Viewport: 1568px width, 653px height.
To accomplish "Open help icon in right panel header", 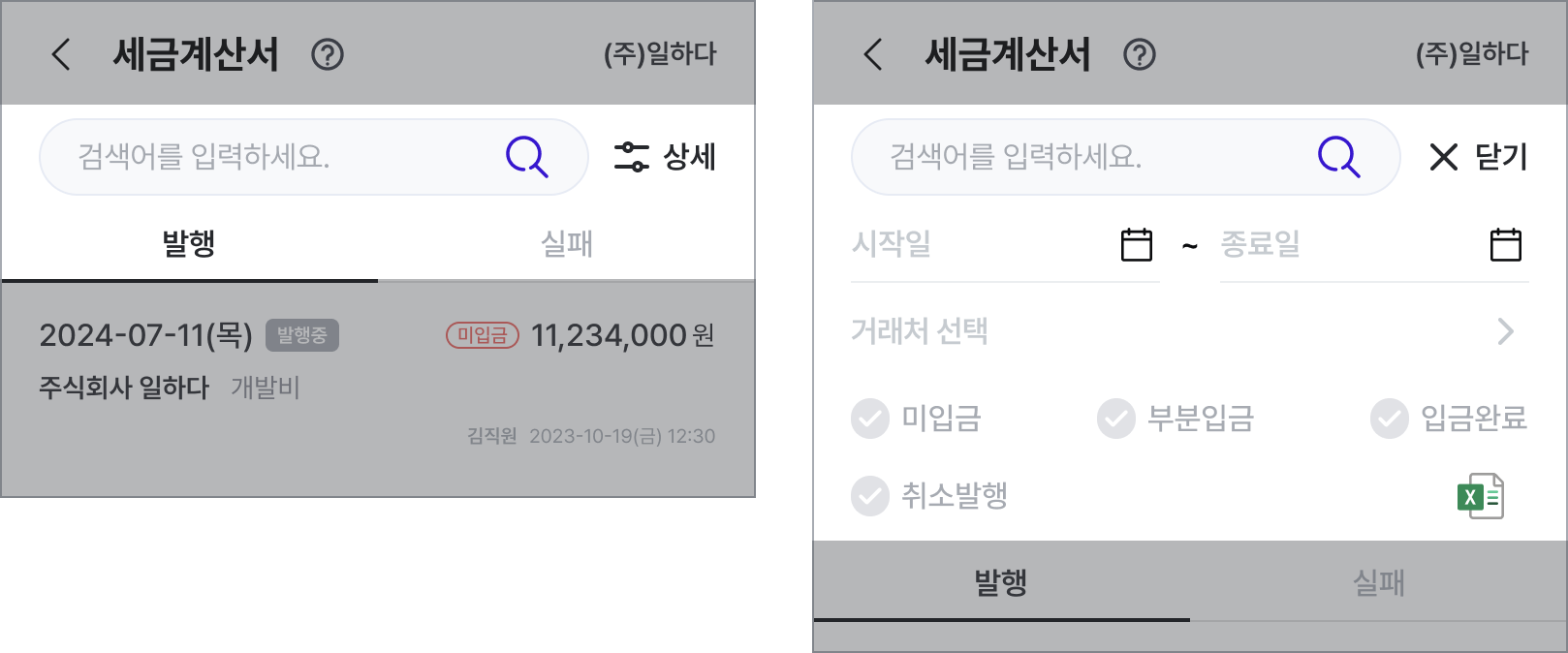I will coord(1140,54).
